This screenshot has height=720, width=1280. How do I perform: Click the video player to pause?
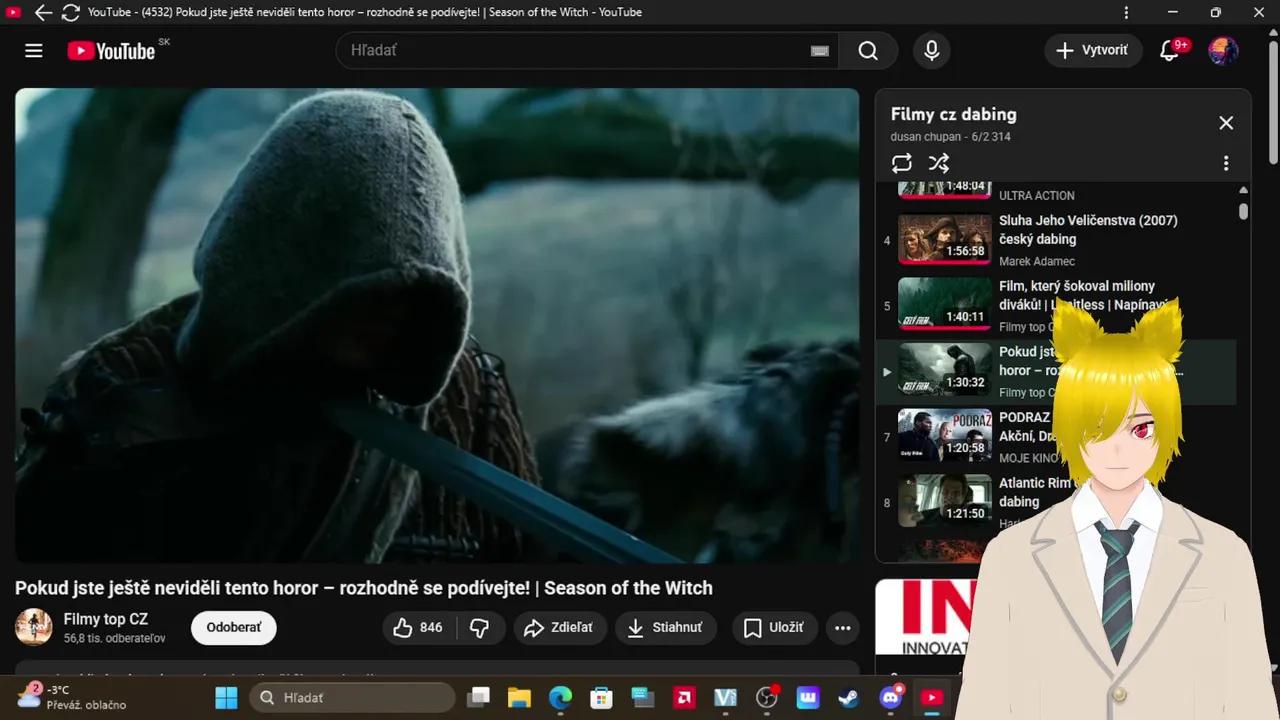click(437, 325)
